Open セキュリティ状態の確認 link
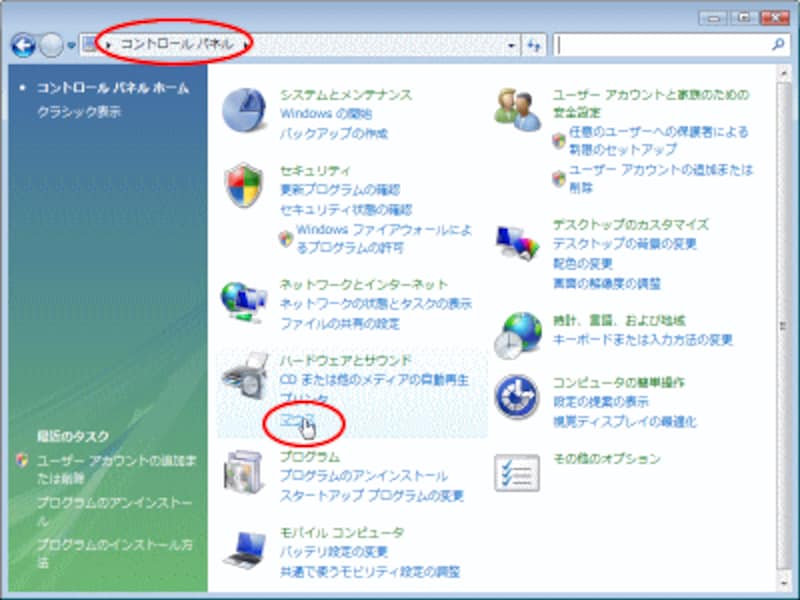Viewport: 800px width, 600px height. pyautogui.click(x=346, y=210)
